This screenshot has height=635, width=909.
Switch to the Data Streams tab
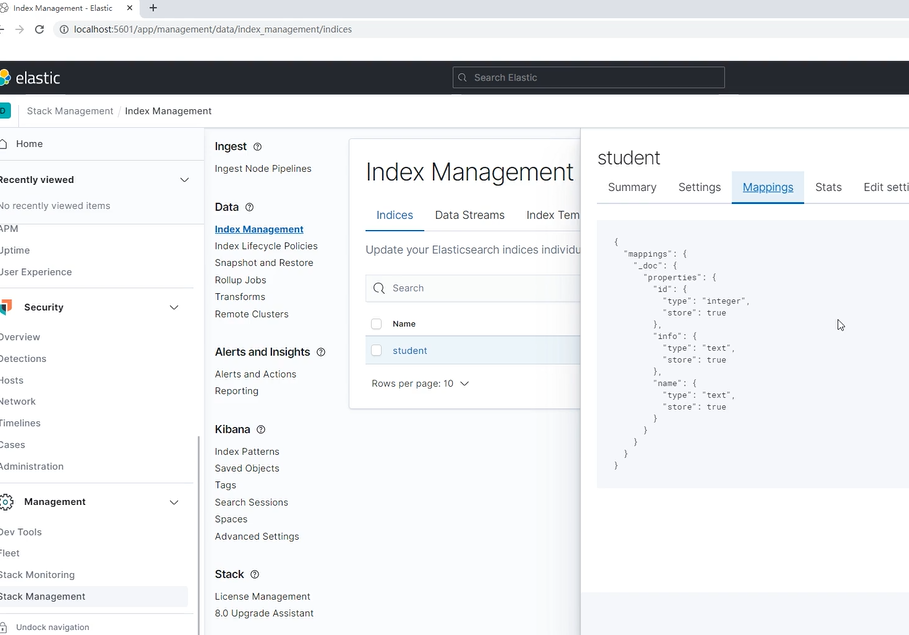click(x=470, y=215)
